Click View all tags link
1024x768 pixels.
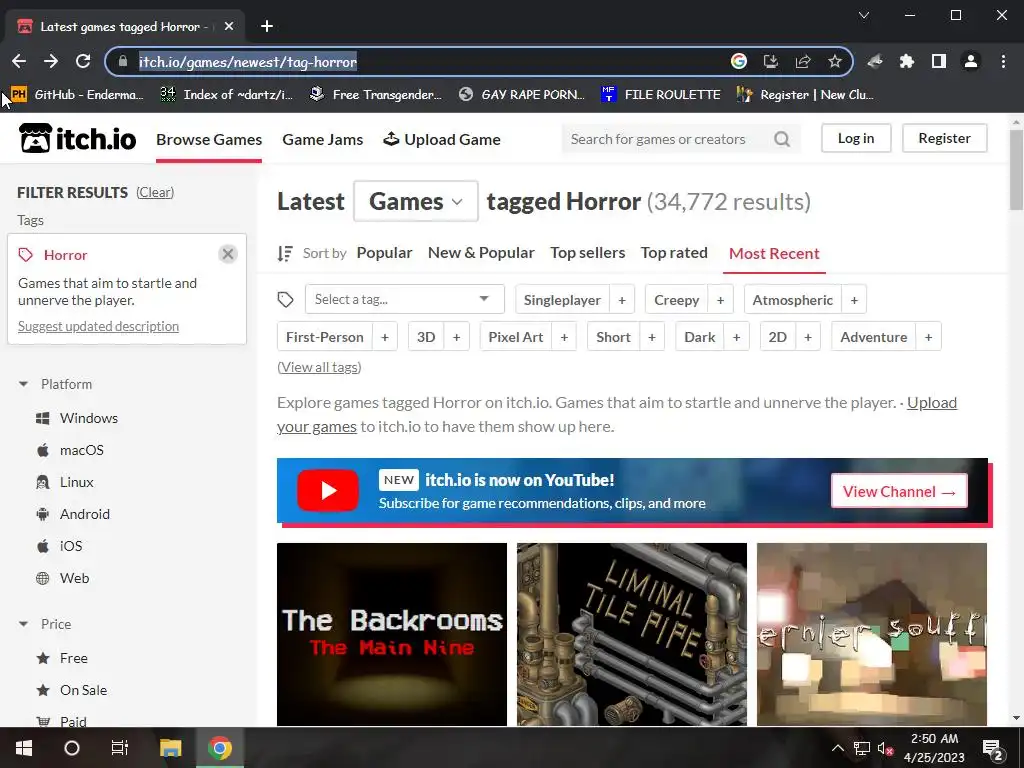pyautogui.click(x=319, y=367)
